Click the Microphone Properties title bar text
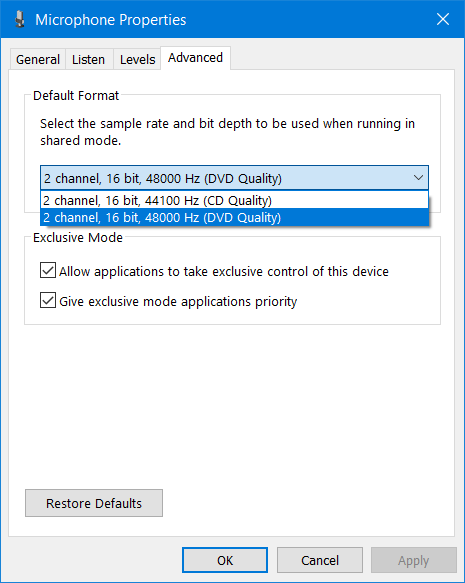Image resolution: width=465 pixels, height=583 pixels. click(111, 20)
